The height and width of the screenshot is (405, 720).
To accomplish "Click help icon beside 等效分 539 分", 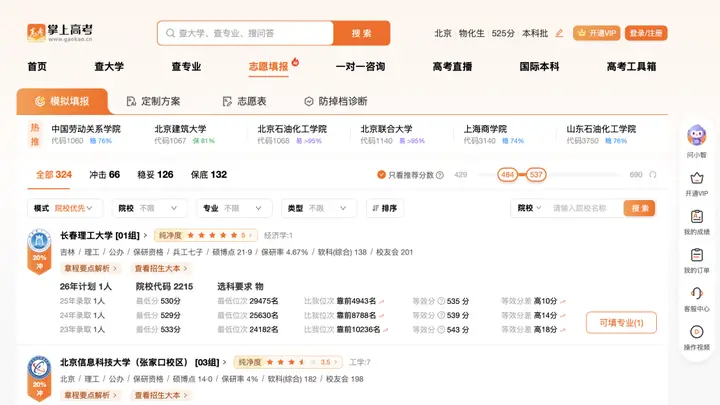I will (441, 315).
